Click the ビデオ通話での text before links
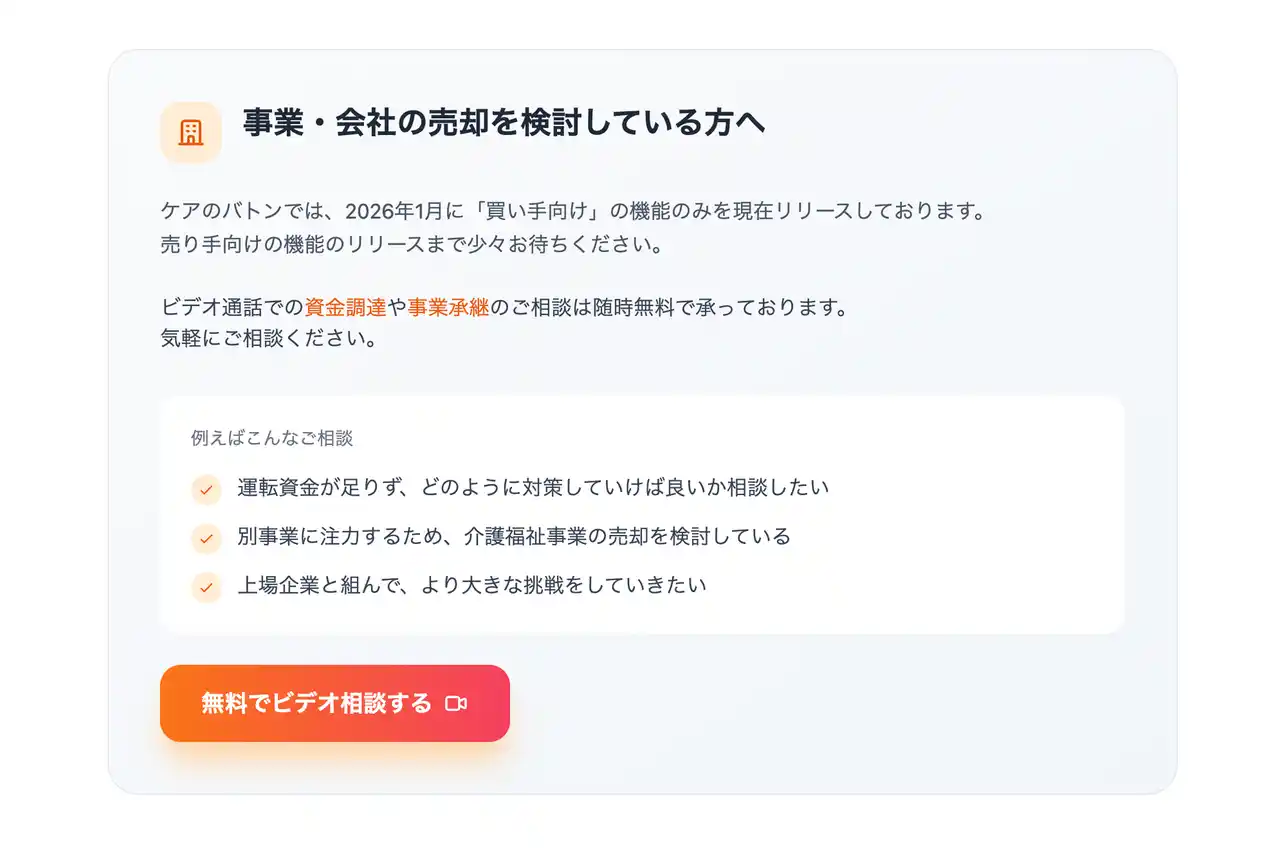Image resolution: width=1280 pixels, height=850 pixels. point(232,308)
